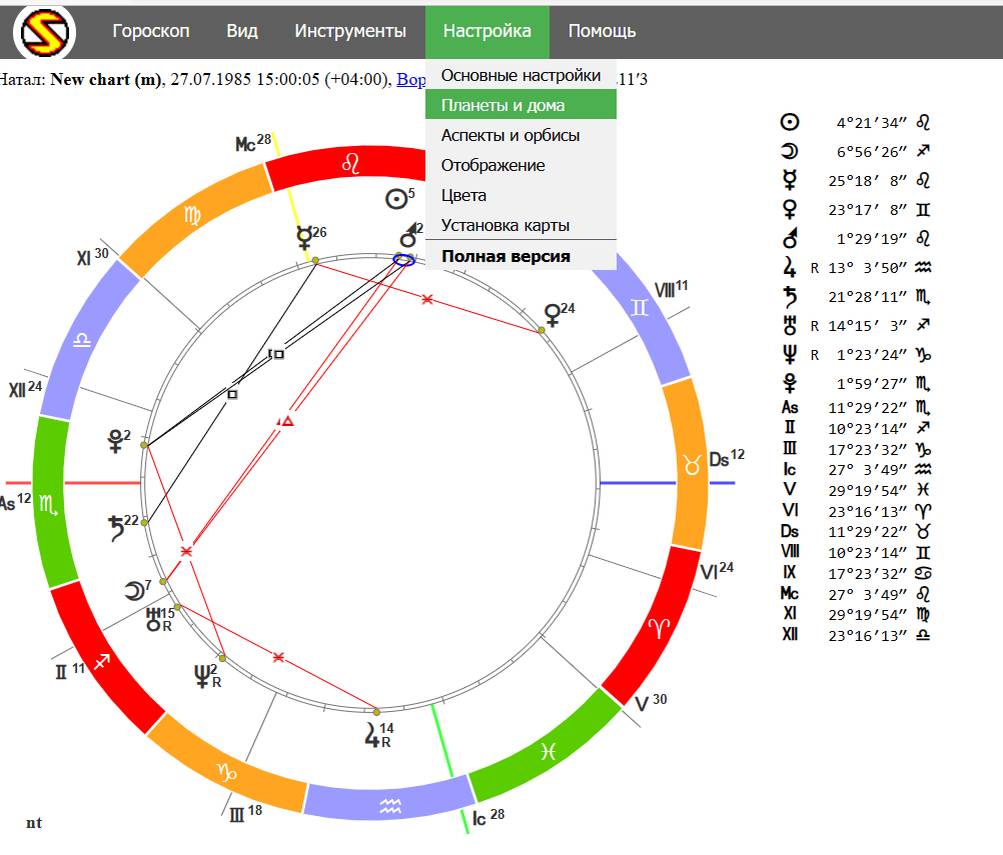Expand the Инструменты menu
The width and height of the screenshot is (1003, 855).
(x=350, y=31)
